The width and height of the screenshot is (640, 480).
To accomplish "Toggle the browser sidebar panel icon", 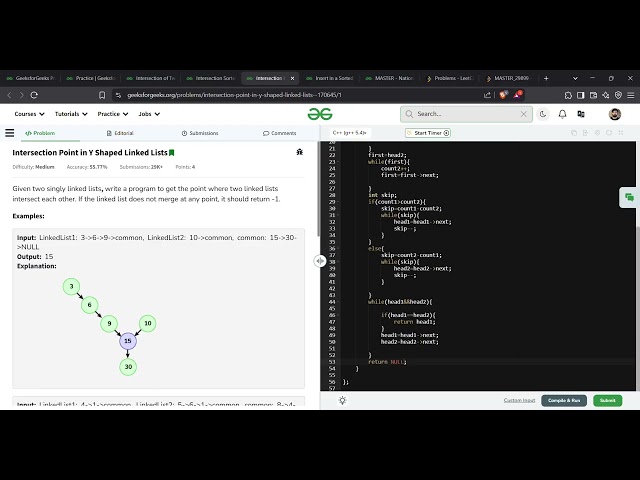I will (580, 95).
